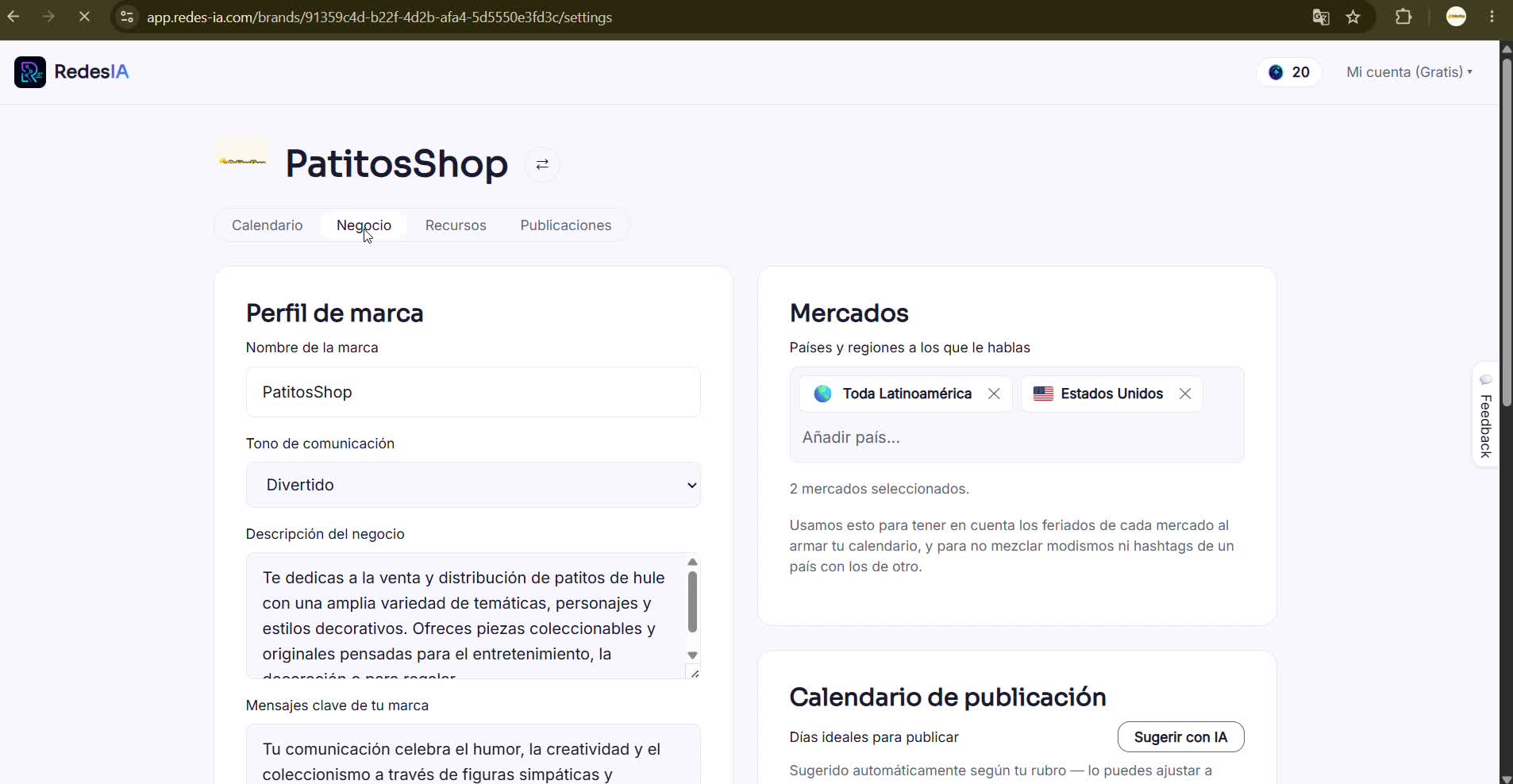Image resolution: width=1513 pixels, height=784 pixels.
Task: Click the Perfil de marca heading
Action: click(x=334, y=313)
